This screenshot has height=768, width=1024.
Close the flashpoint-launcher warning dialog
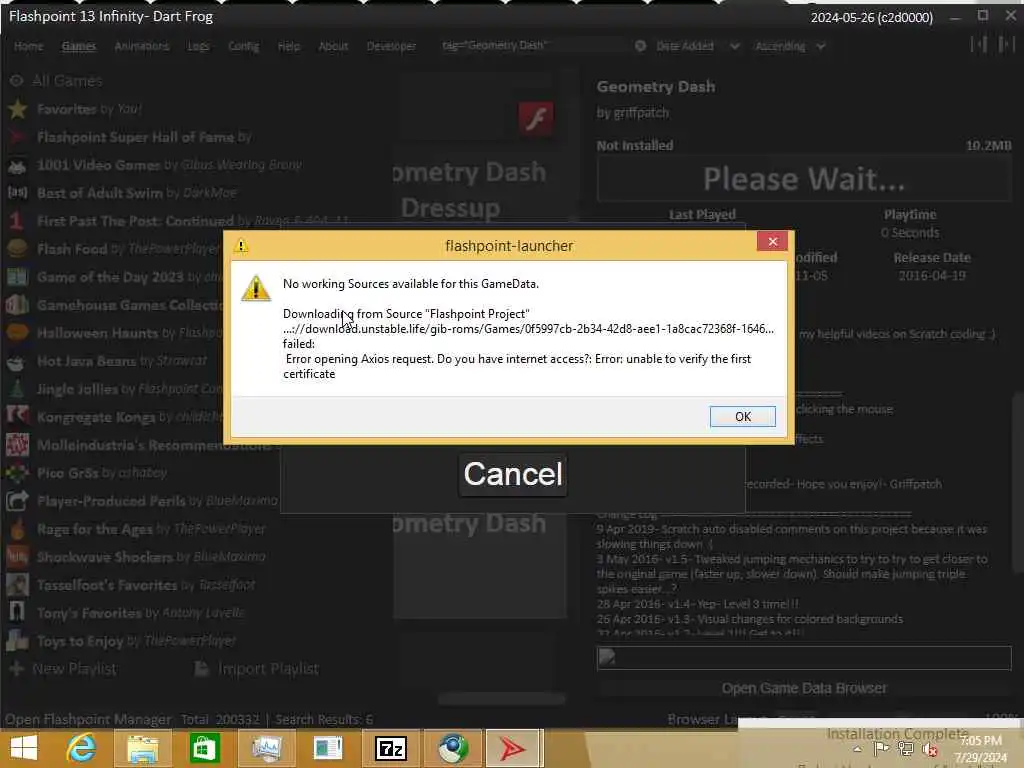click(x=773, y=242)
